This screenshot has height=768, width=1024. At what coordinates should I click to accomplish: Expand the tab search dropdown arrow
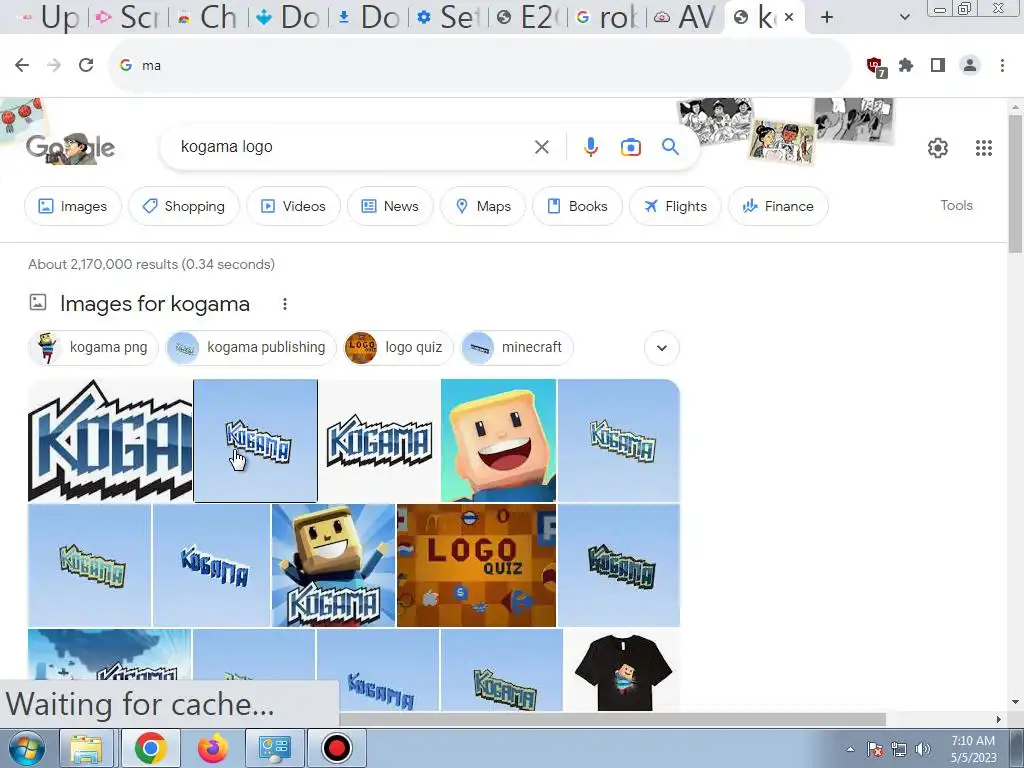click(904, 18)
